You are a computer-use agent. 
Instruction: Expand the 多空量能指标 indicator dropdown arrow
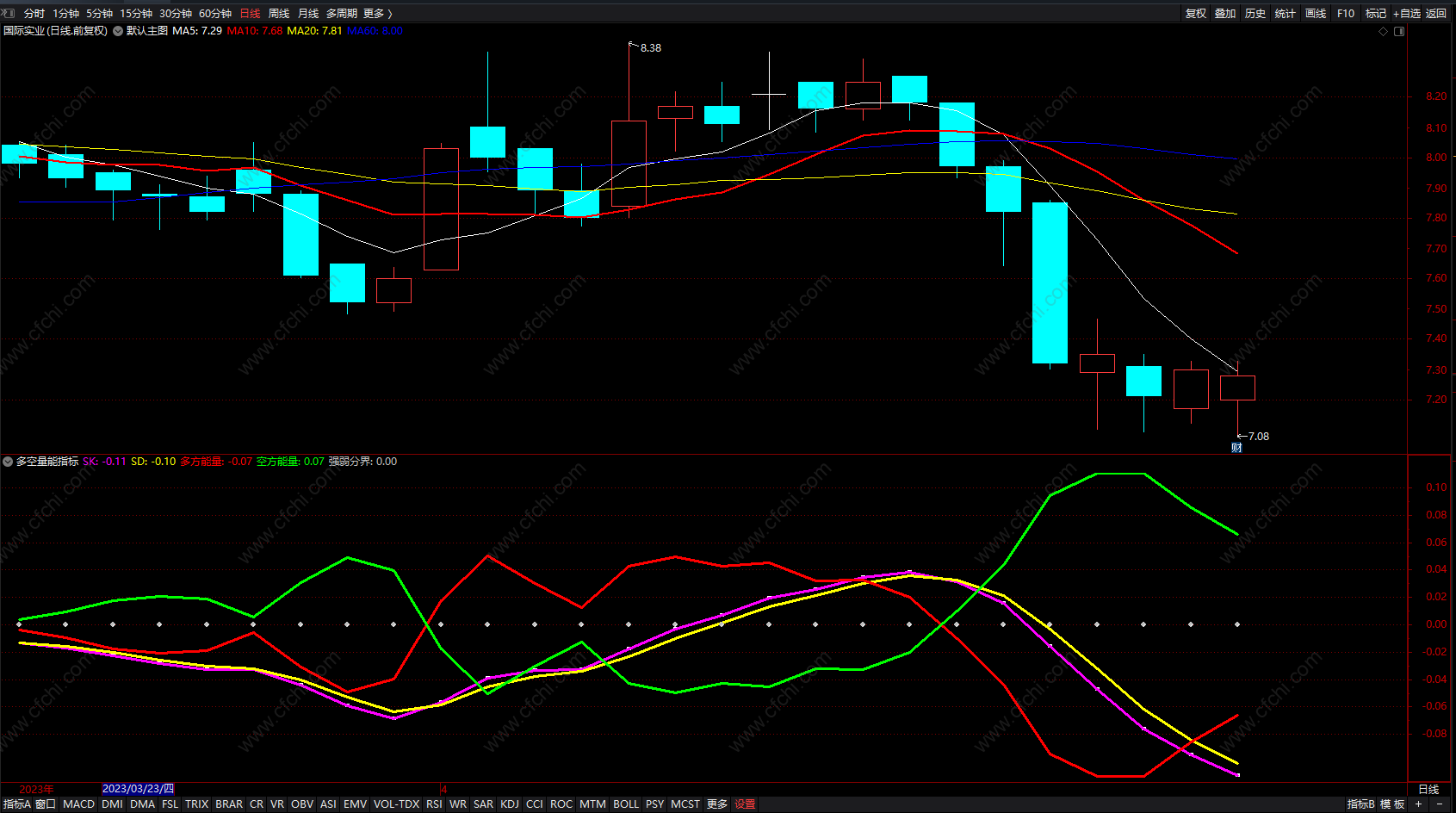(8, 462)
